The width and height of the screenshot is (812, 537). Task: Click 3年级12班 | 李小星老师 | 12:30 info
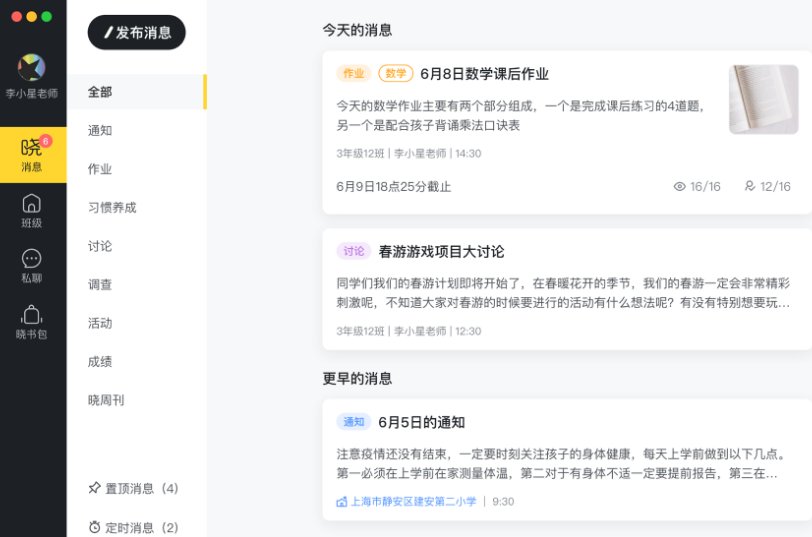409,331
